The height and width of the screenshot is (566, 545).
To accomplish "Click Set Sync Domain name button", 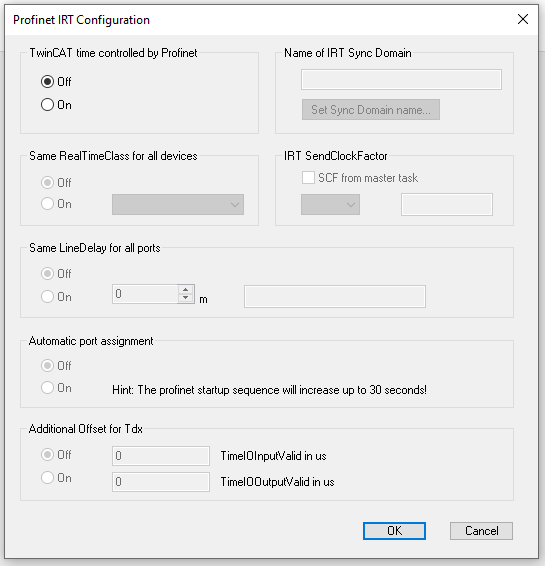I will 371,109.
